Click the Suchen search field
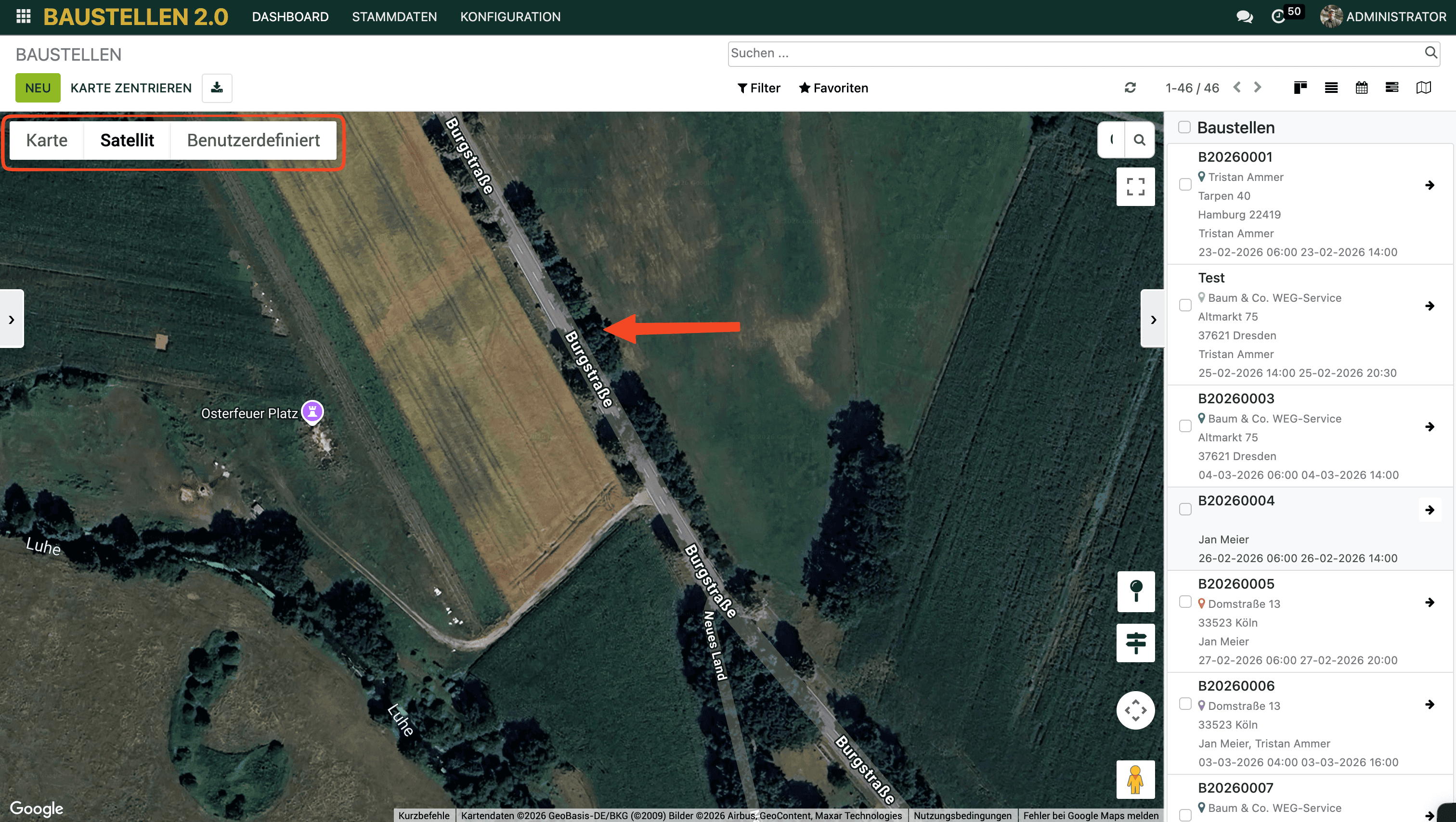1456x822 pixels. pyautogui.click(x=1074, y=53)
